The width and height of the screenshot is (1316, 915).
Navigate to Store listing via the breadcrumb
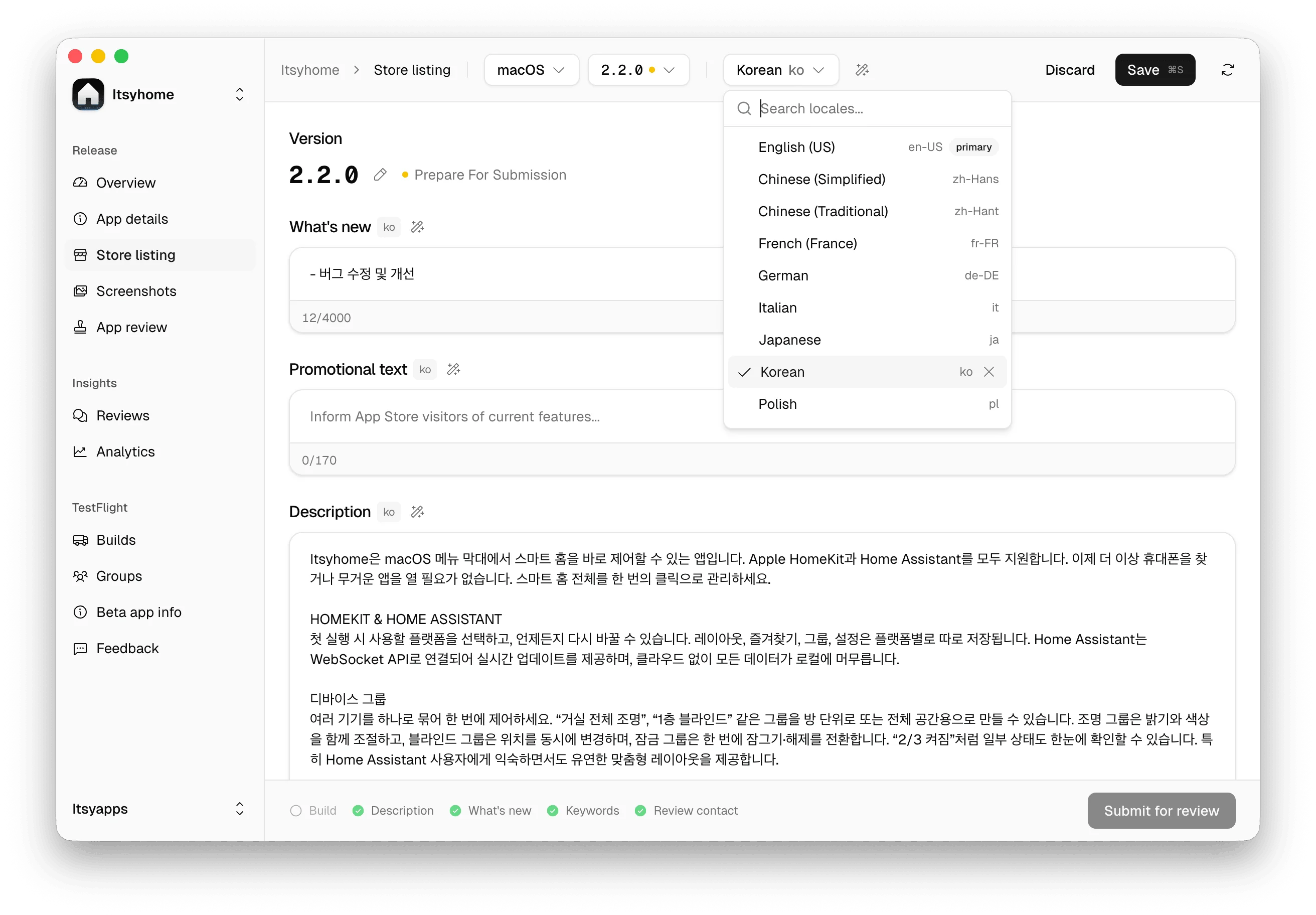pyautogui.click(x=412, y=69)
